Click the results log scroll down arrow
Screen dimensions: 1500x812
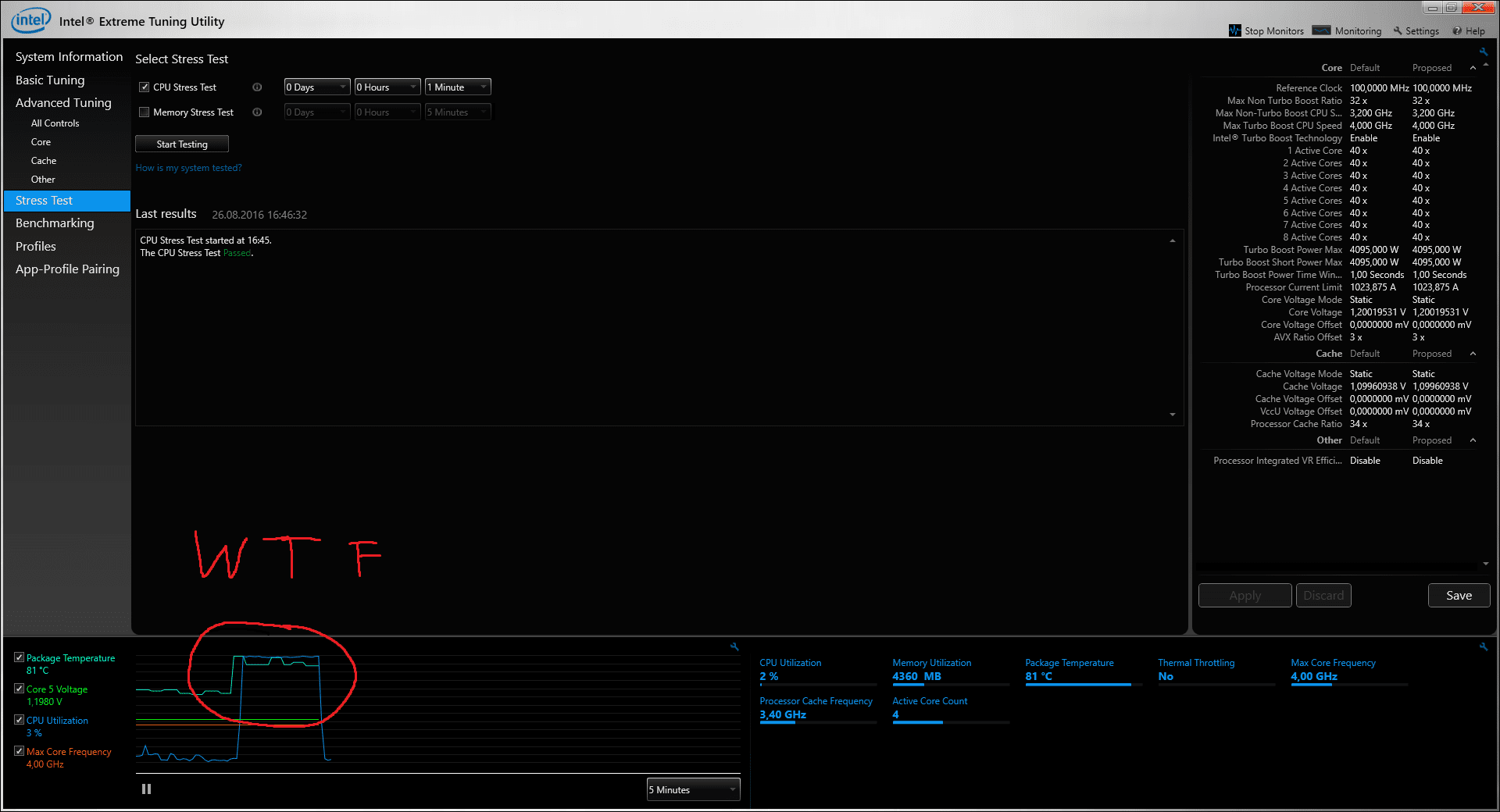point(1172,415)
